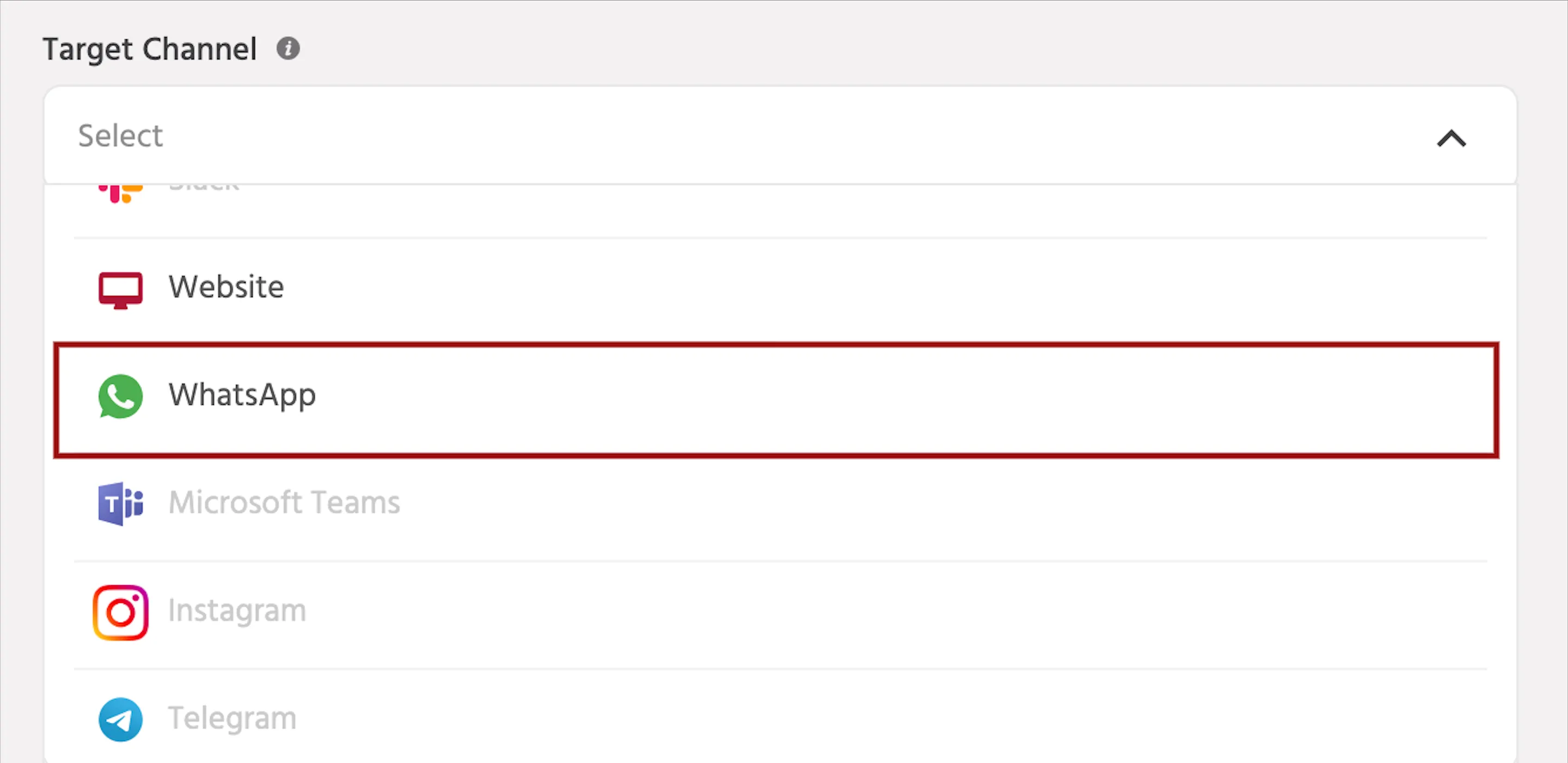1568x763 pixels.
Task: Click the Select dropdown field
Action: (x=780, y=135)
